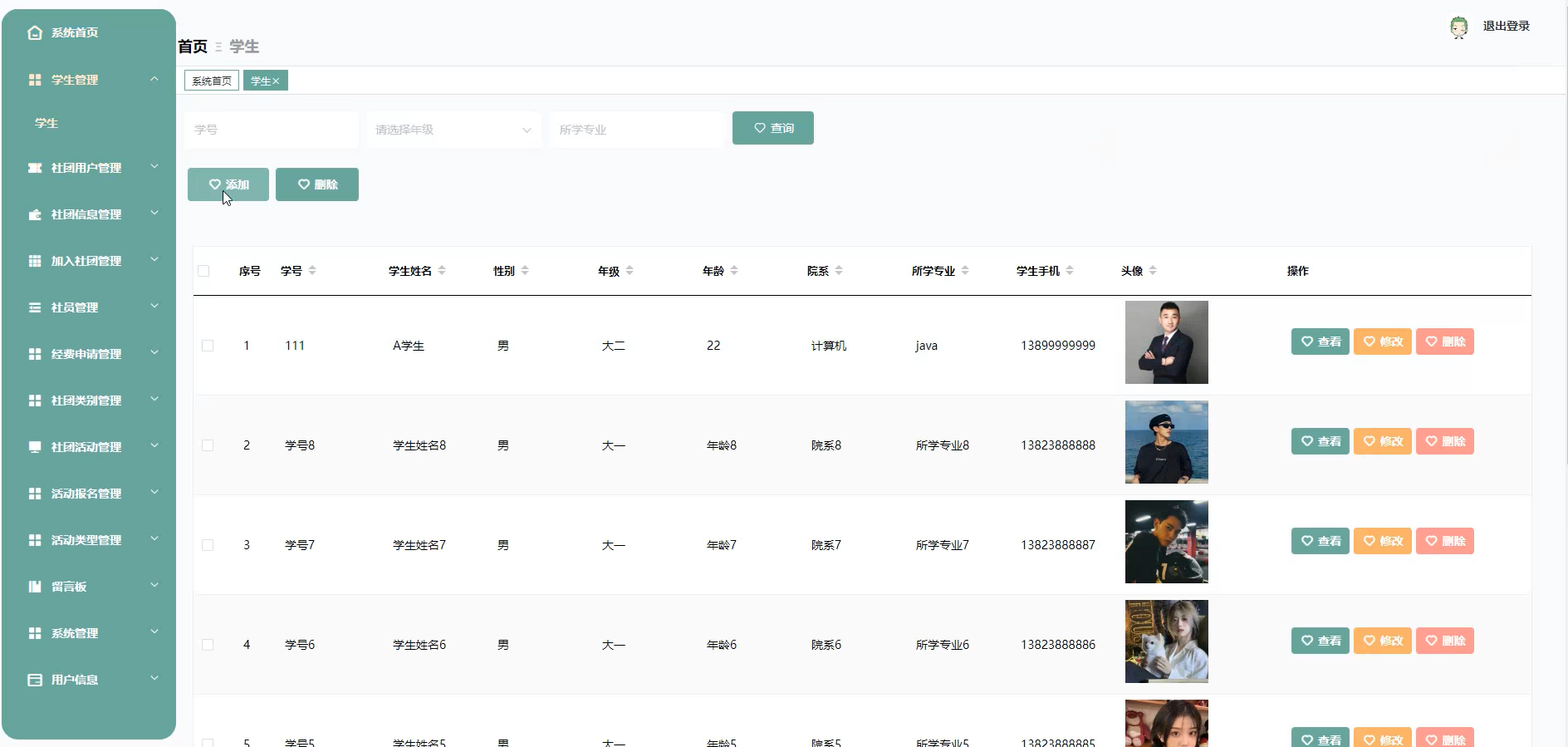Click phone number 13899999999
Image resolution: width=1568 pixels, height=747 pixels.
click(1058, 346)
